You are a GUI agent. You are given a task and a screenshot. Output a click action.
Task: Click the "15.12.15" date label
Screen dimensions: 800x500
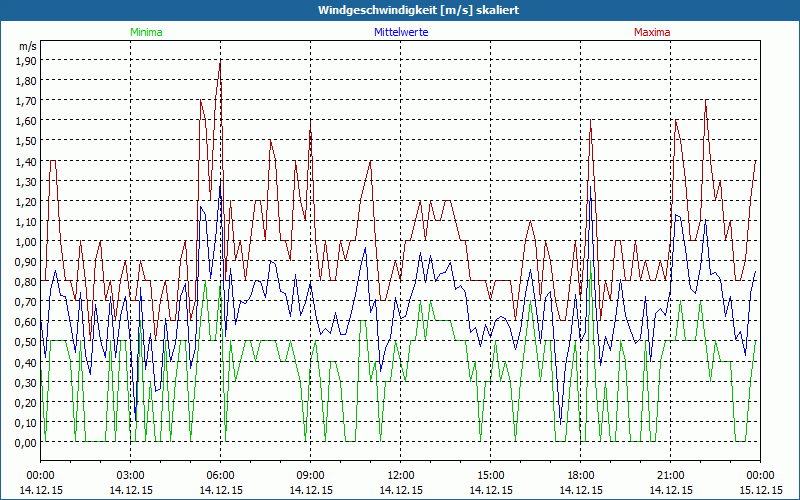760,490
